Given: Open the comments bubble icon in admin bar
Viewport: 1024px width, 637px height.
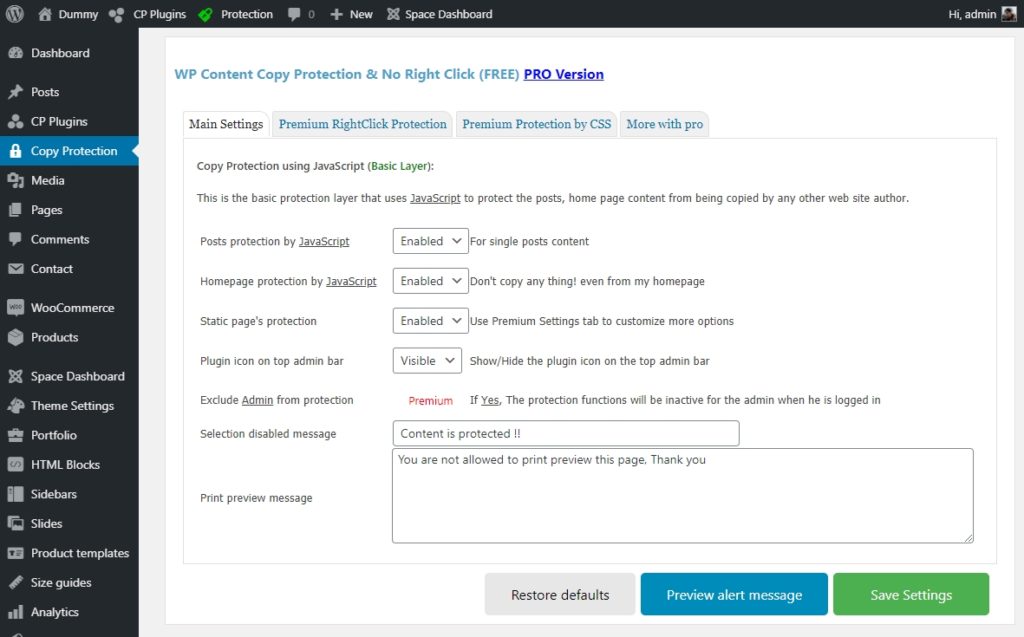Looking at the screenshot, I should [x=294, y=14].
